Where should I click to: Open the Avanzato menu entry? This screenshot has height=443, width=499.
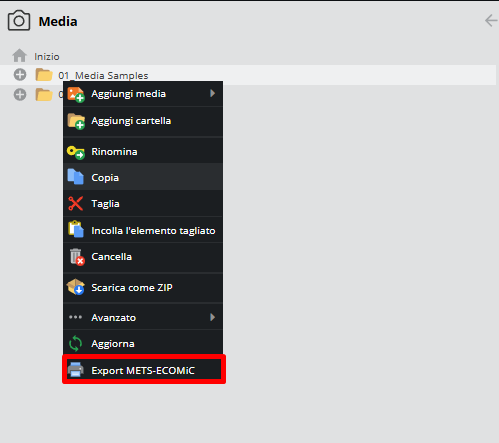coord(143,317)
